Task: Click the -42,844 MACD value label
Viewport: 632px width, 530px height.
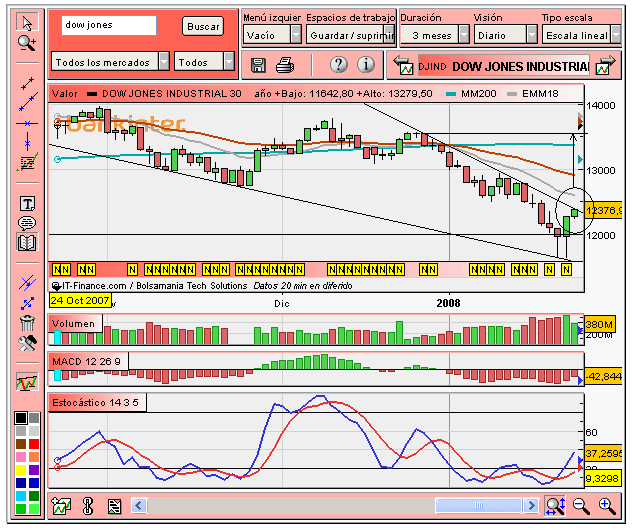Action: (603, 377)
